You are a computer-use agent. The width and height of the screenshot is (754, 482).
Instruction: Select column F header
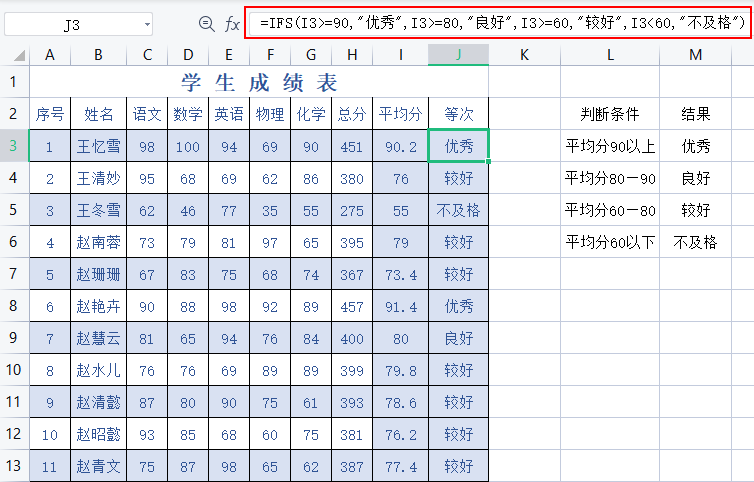[x=270, y=55]
